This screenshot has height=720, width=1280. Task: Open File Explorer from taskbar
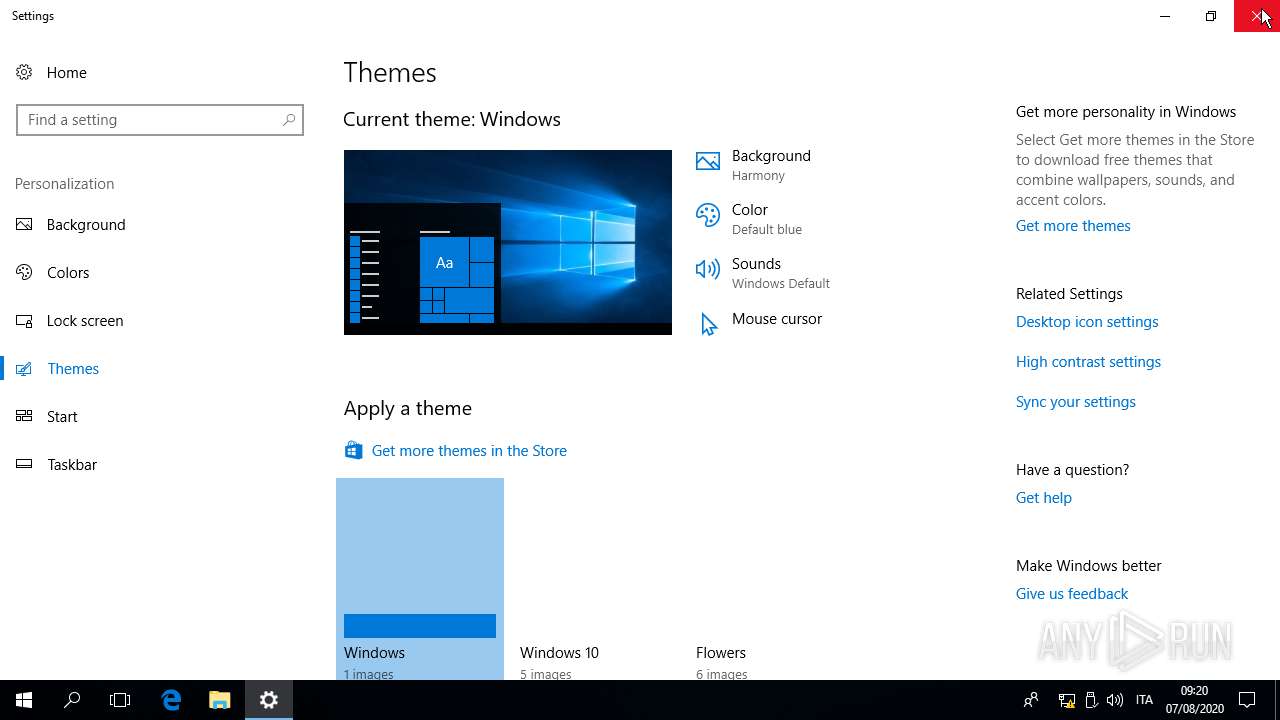(x=220, y=700)
